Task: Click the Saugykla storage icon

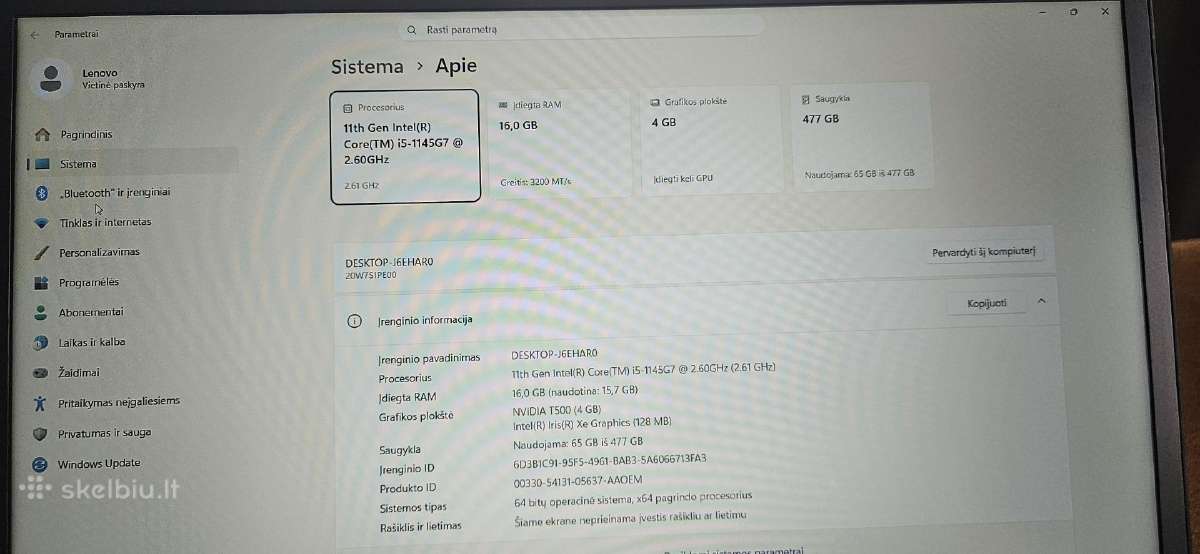Action: pyautogui.click(x=806, y=99)
